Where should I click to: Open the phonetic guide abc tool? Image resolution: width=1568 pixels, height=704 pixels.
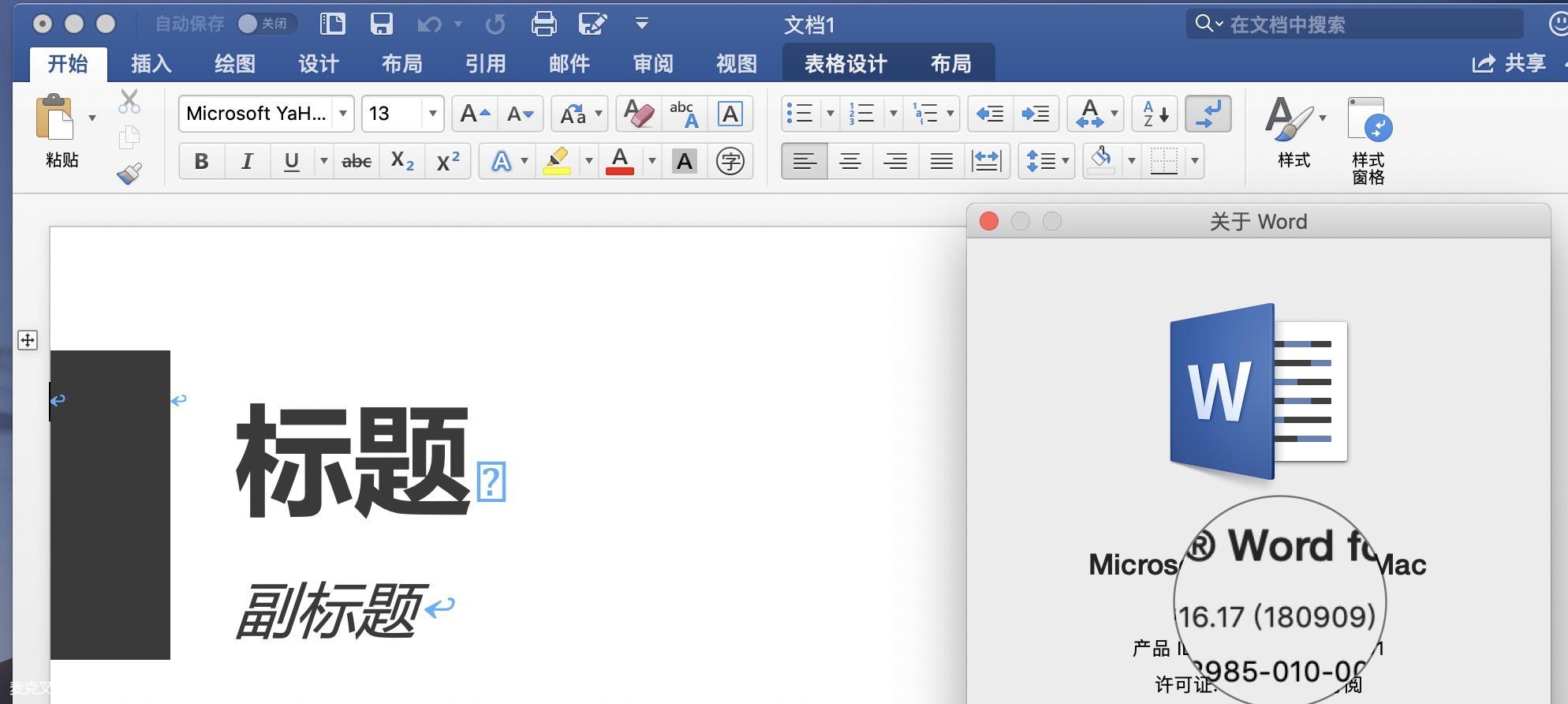684,114
